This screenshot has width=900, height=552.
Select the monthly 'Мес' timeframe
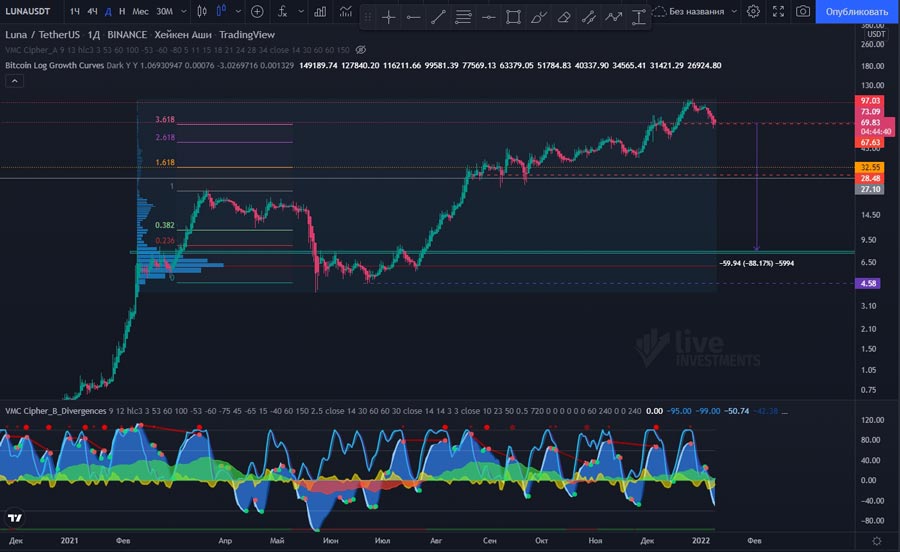[x=141, y=12]
